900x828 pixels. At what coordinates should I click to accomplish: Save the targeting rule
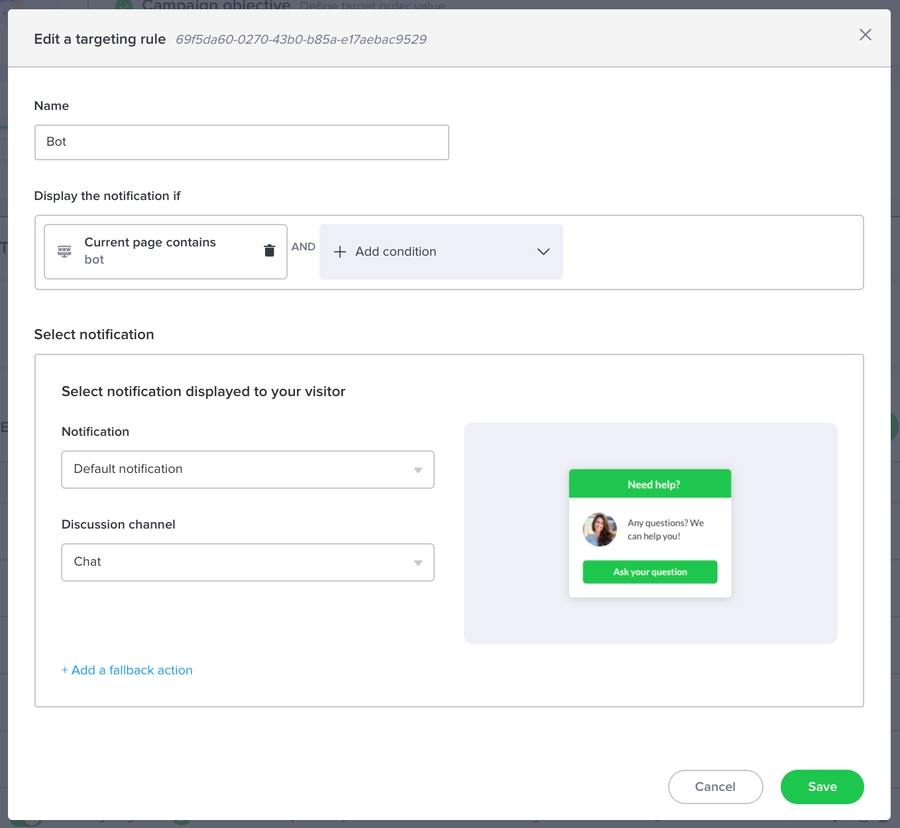822,787
